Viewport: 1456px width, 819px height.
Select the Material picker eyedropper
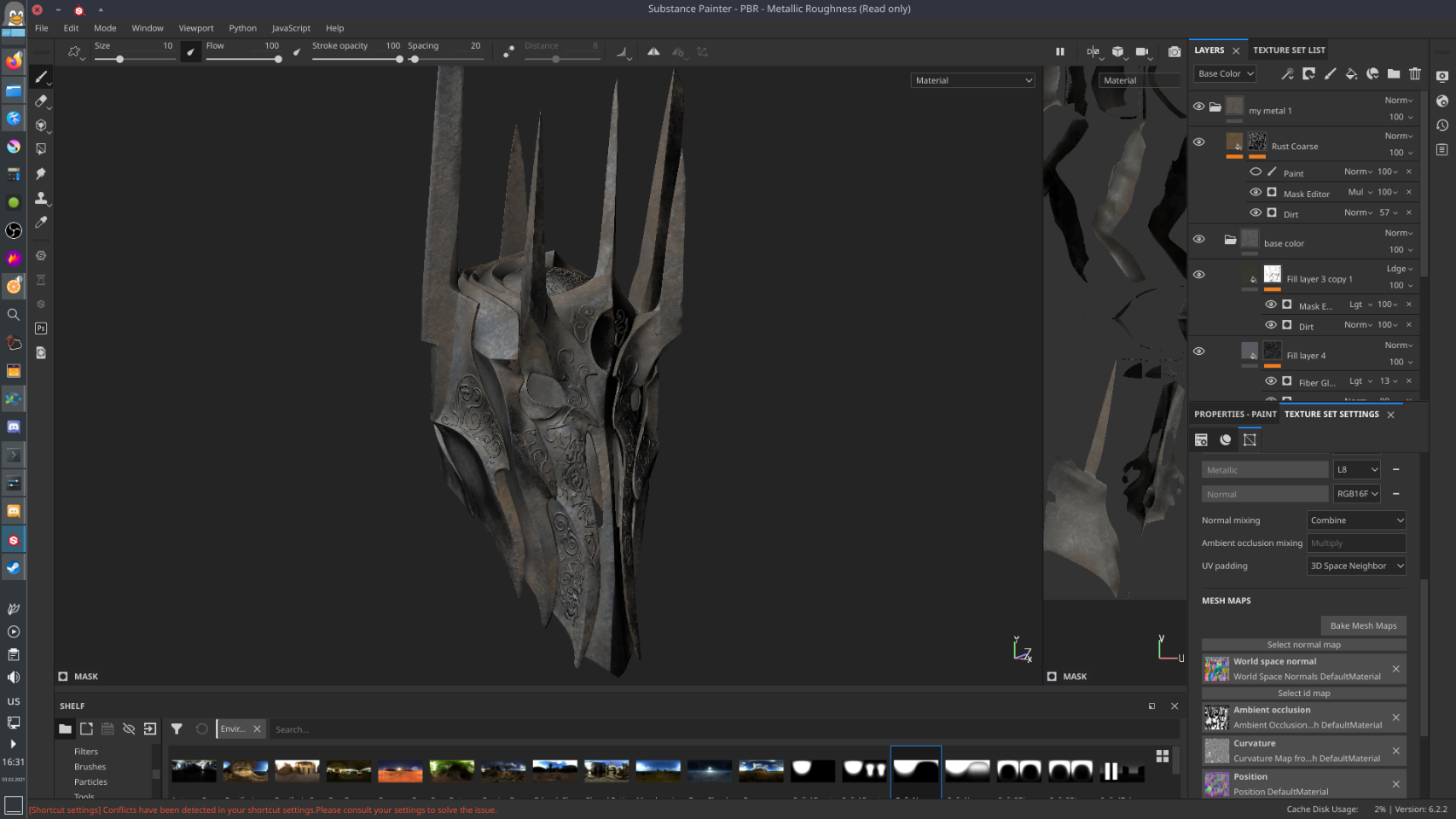coord(41,222)
